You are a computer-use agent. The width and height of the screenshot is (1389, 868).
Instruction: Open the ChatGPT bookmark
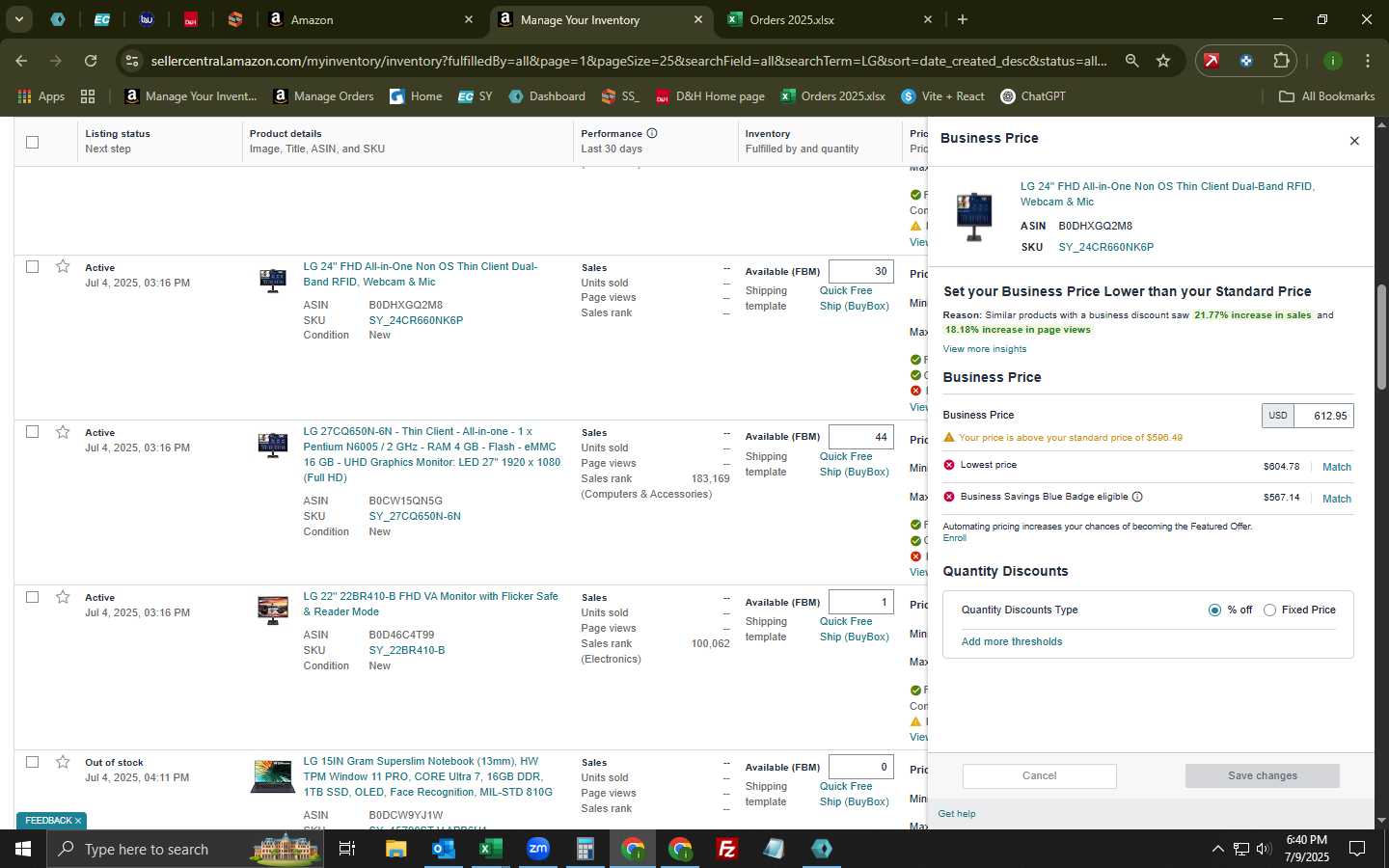[1032, 96]
